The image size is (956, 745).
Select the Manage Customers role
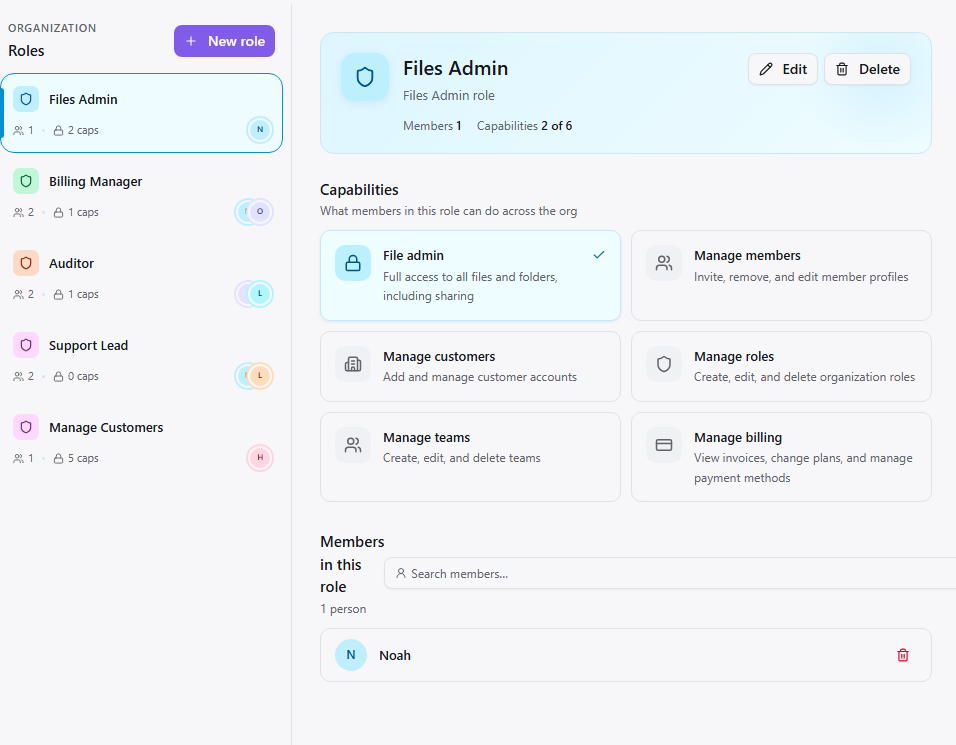pos(141,441)
